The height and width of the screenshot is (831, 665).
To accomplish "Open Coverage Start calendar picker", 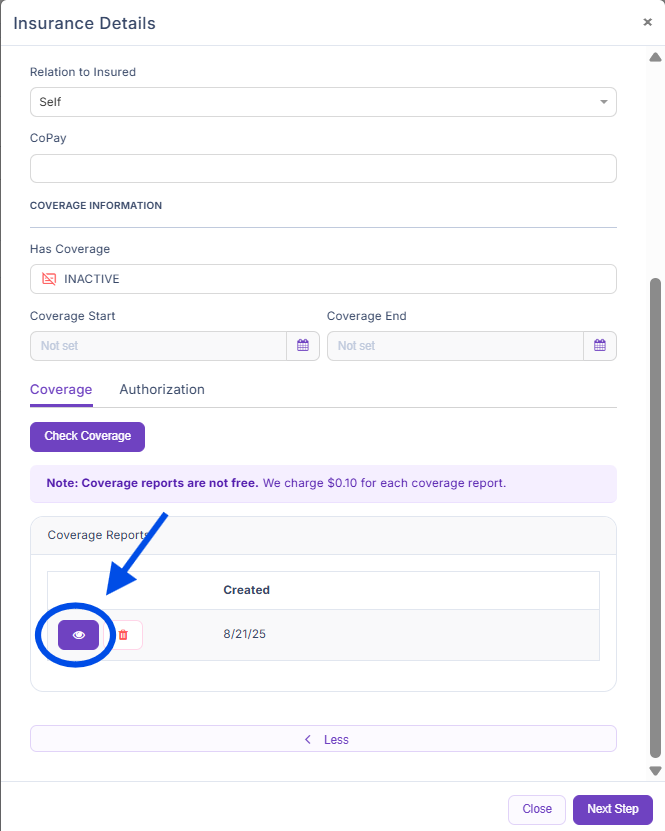I will click(x=303, y=346).
